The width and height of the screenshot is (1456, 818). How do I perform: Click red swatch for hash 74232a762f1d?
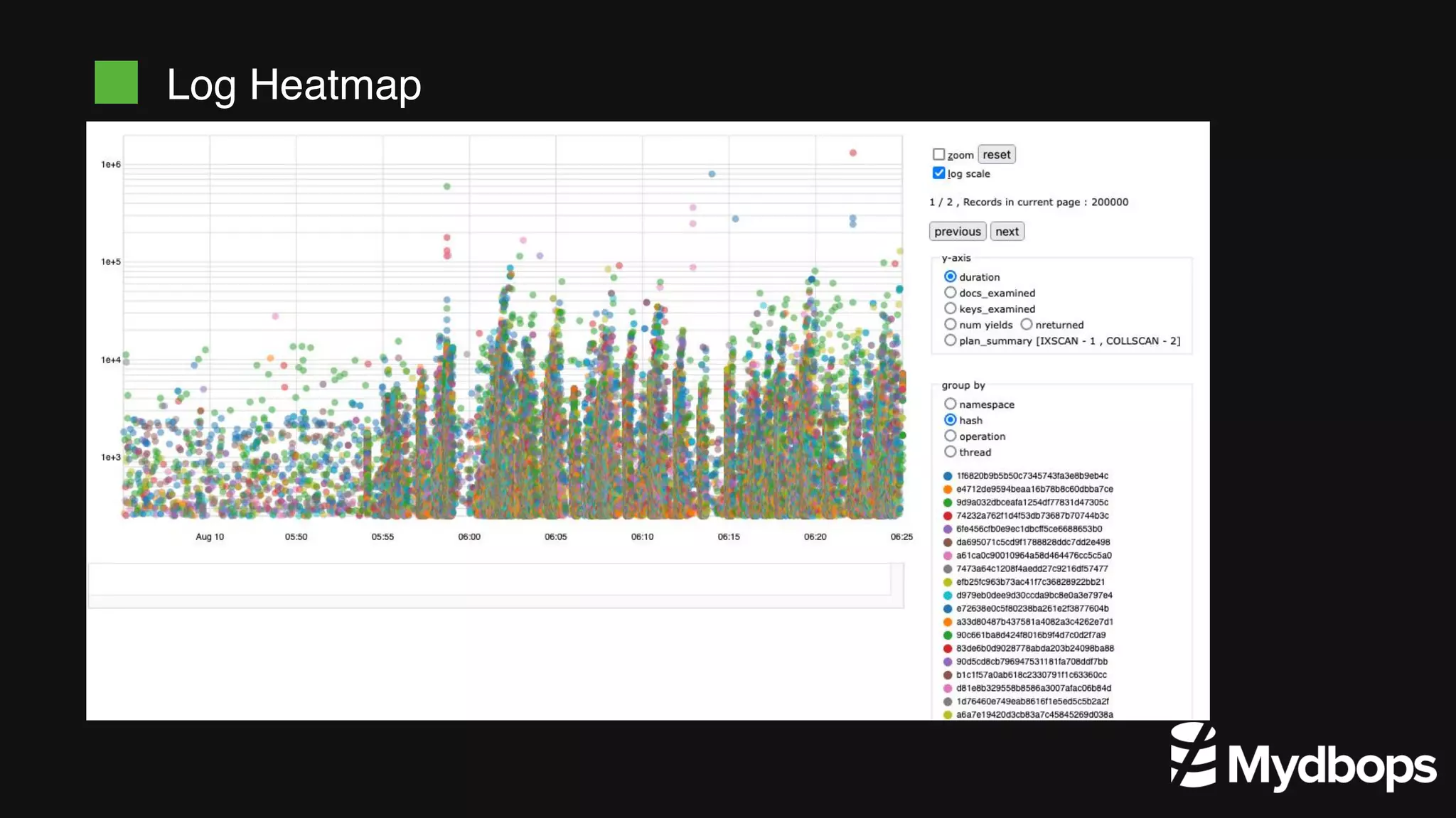(948, 516)
